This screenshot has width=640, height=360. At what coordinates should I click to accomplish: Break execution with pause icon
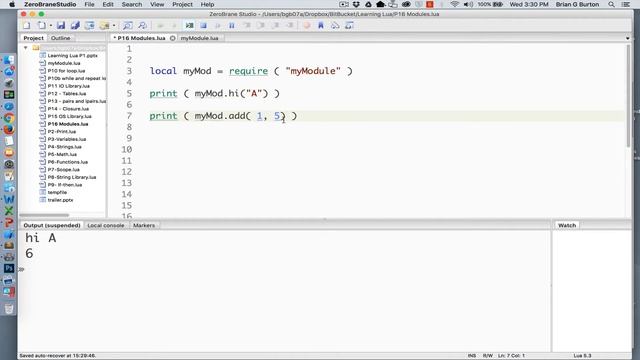231,26
